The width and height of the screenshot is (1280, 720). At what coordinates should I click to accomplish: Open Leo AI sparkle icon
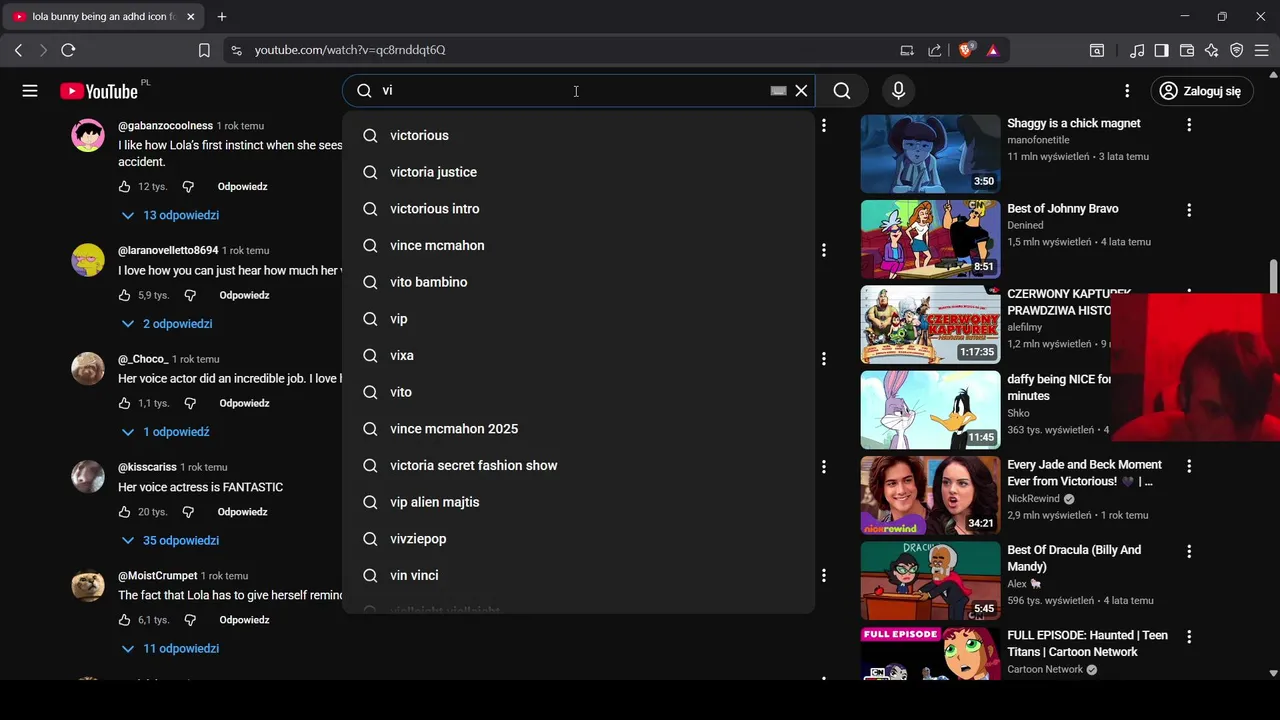click(x=1212, y=50)
